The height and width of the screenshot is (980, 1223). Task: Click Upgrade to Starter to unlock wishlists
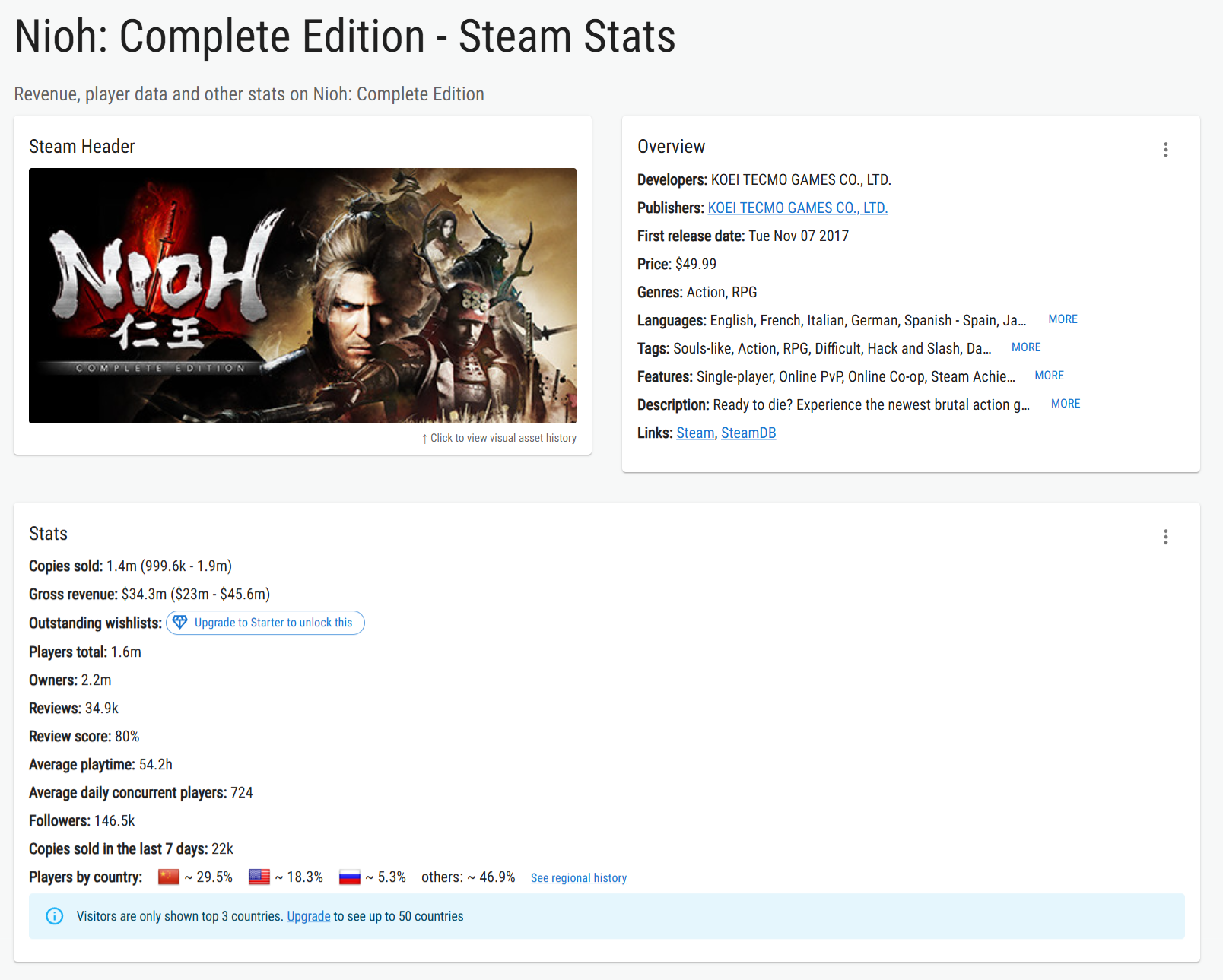tap(265, 623)
